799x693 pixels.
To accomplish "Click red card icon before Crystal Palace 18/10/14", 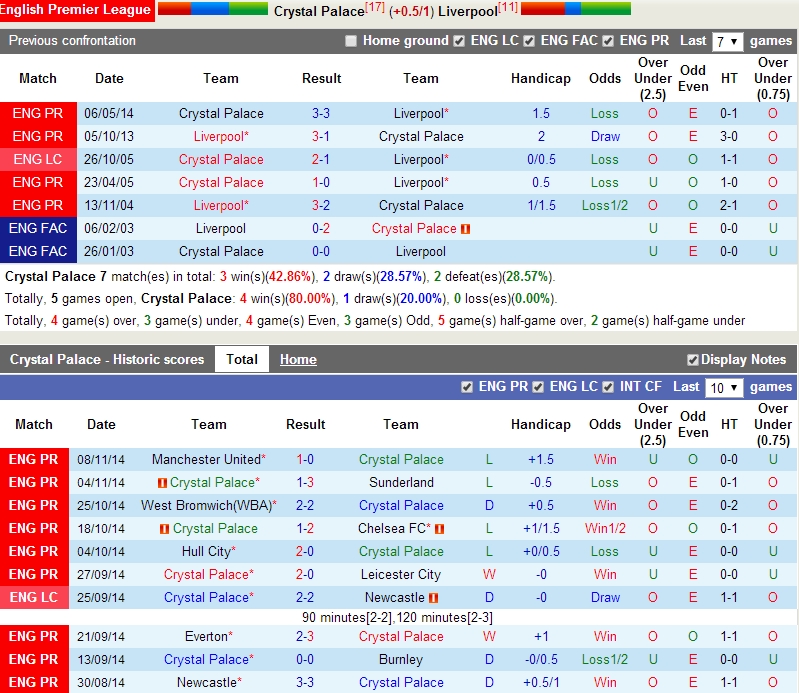I will [x=164, y=529].
